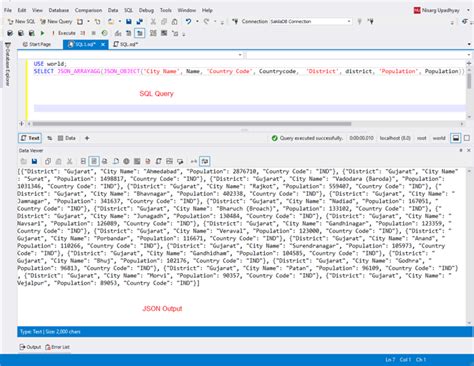Image resolution: width=474 pixels, height=366 pixels.
Task: Click the round dark circle icon in Data Viewer toolbar
Action: click(126, 161)
